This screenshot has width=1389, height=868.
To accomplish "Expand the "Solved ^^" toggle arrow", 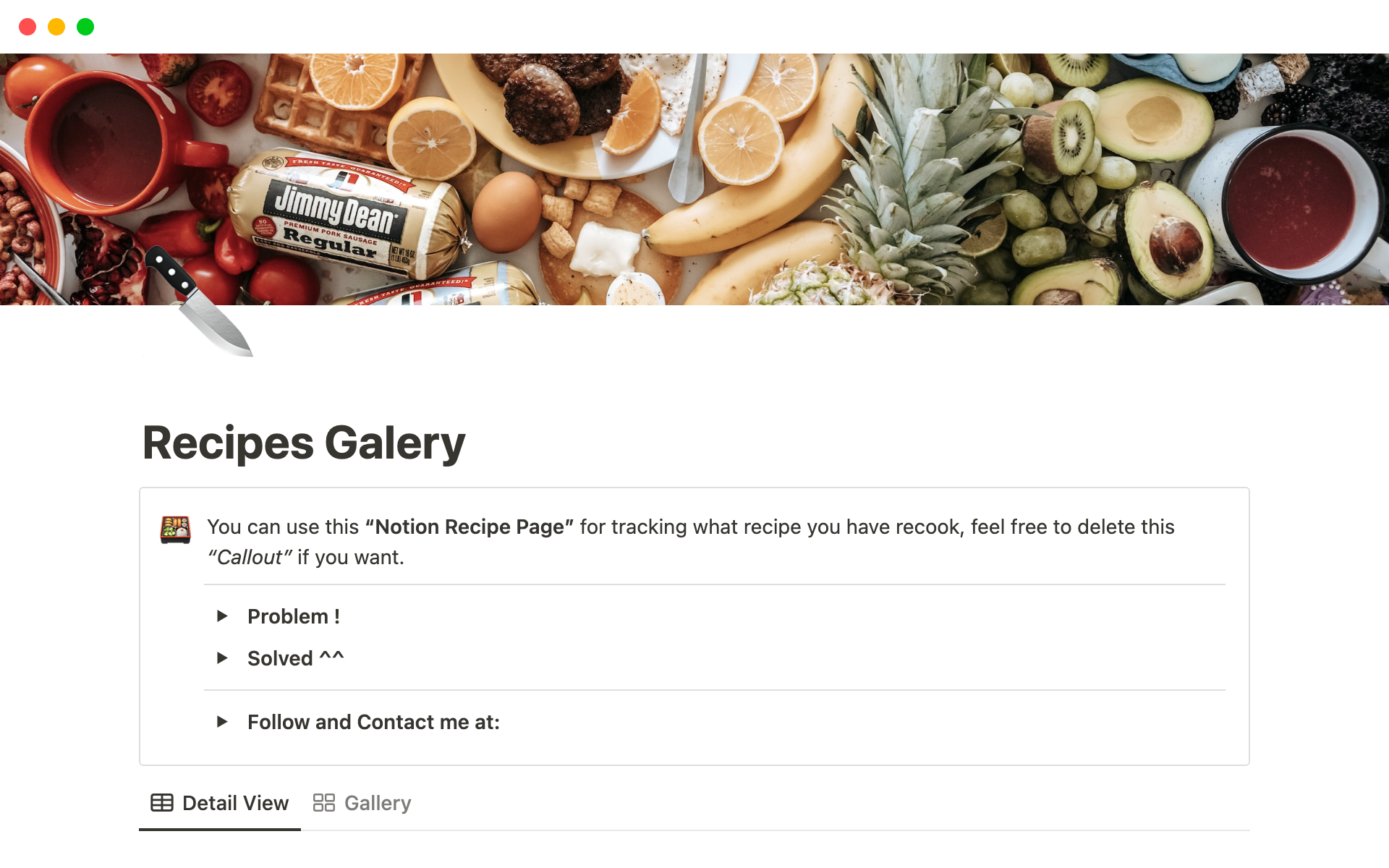I will click(222, 658).
